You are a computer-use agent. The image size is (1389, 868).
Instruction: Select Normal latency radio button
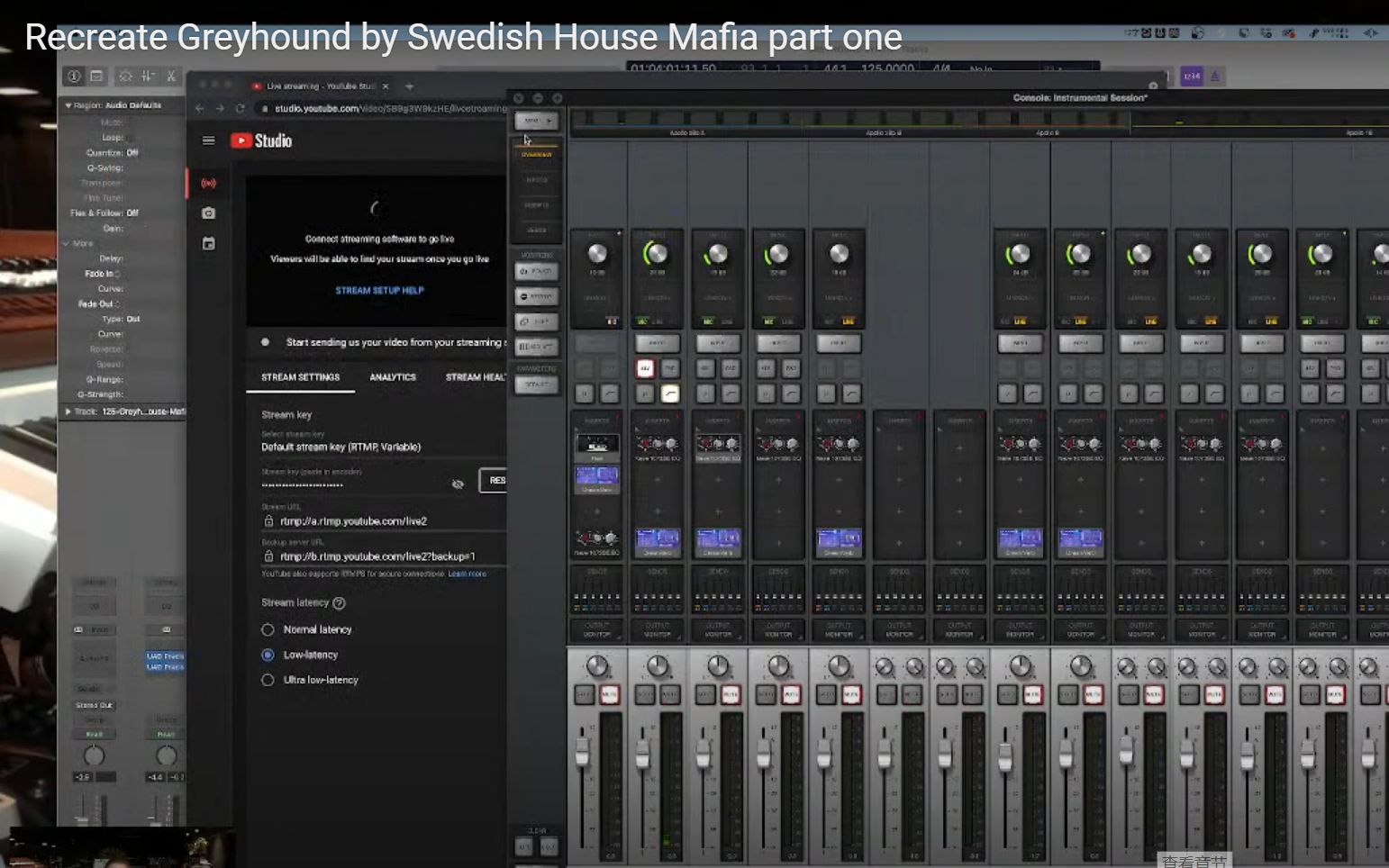tap(268, 629)
